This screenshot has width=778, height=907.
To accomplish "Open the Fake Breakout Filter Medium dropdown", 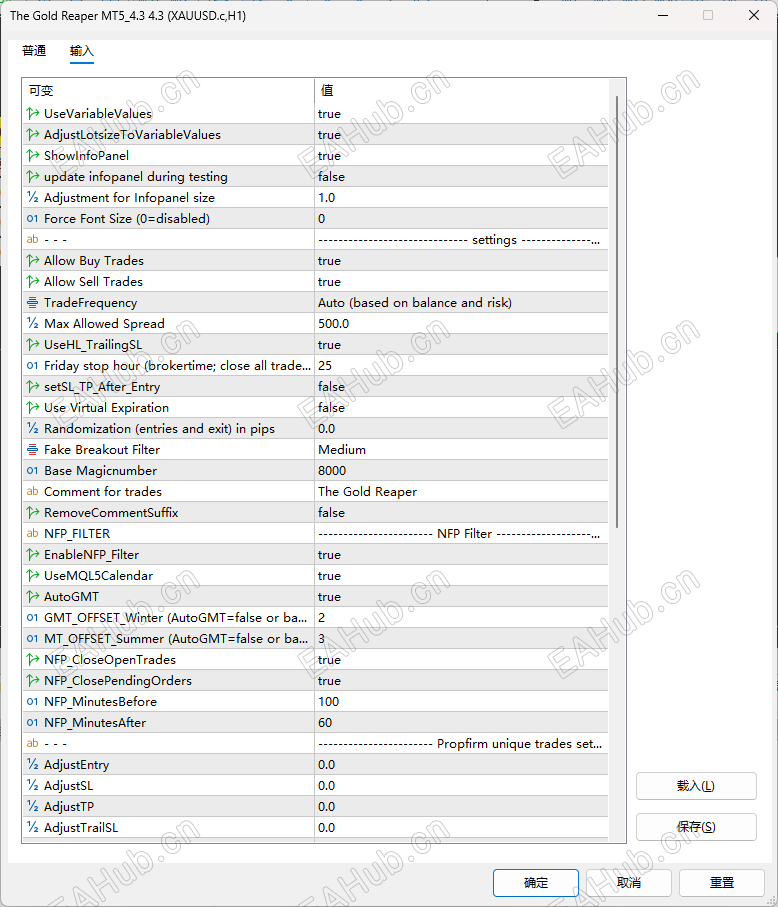I will tap(461, 450).
